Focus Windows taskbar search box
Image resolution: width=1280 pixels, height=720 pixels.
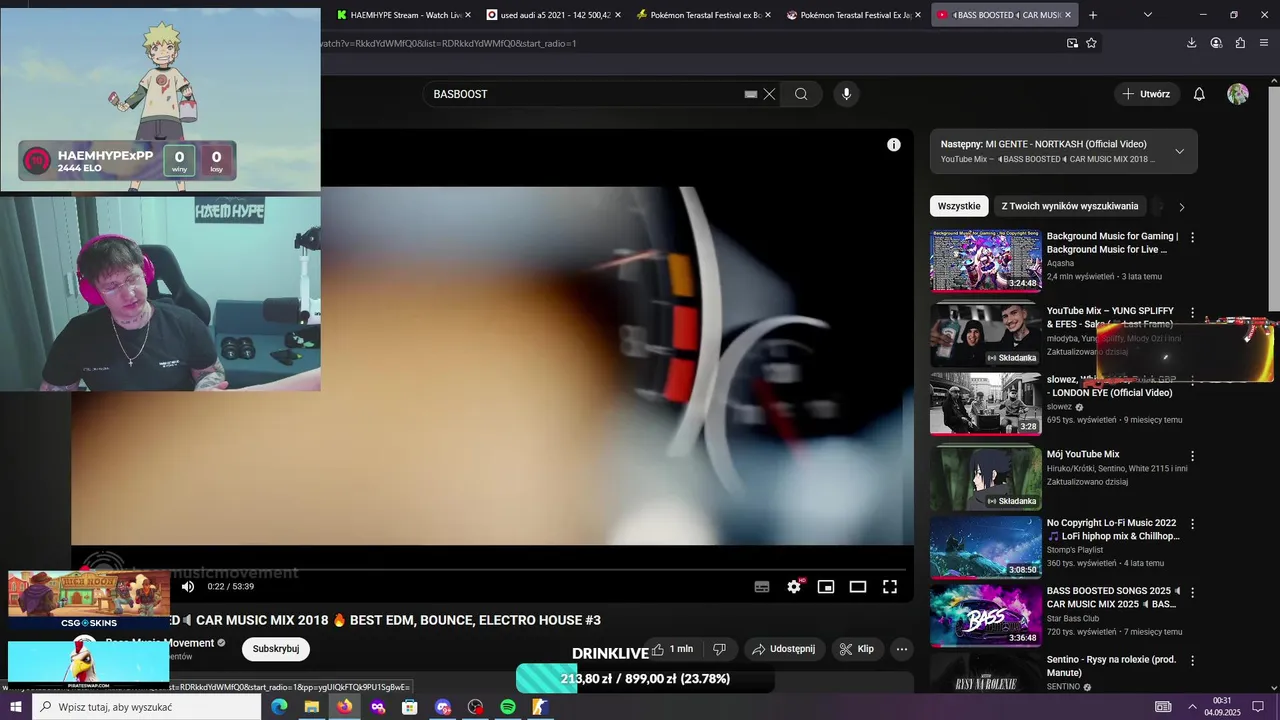click(146, 707)
